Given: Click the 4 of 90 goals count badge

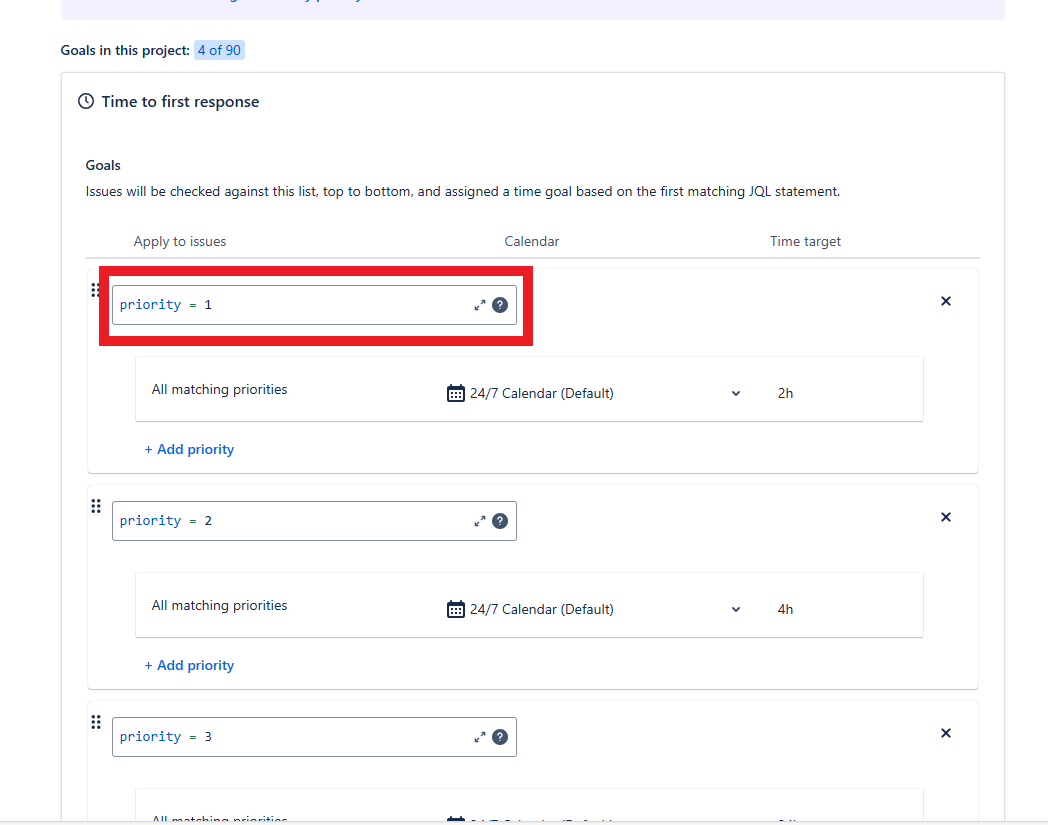Looking at the screenshot, I should pyautogui.click(x=219, y=50).
